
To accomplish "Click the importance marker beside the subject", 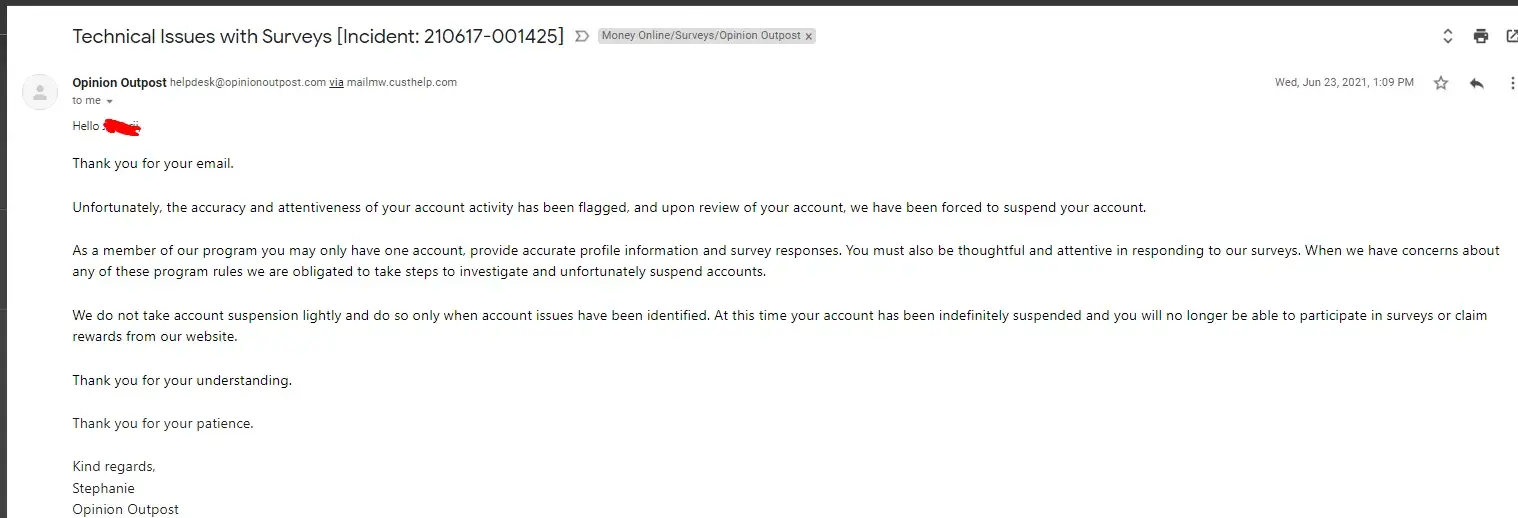I will pyautogui.click(x=582, y=36).
